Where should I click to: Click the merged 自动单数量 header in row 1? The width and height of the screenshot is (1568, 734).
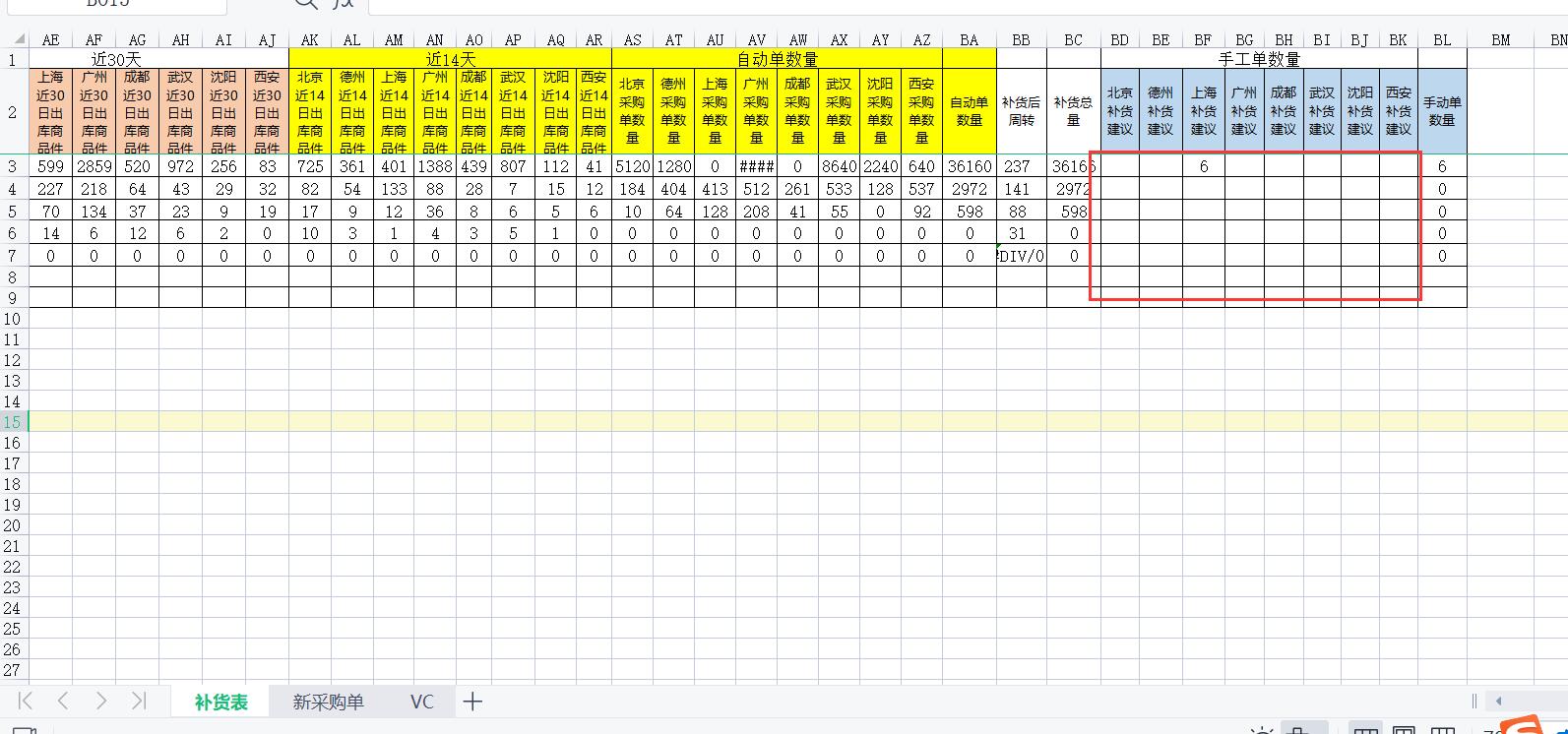point(778,59)
